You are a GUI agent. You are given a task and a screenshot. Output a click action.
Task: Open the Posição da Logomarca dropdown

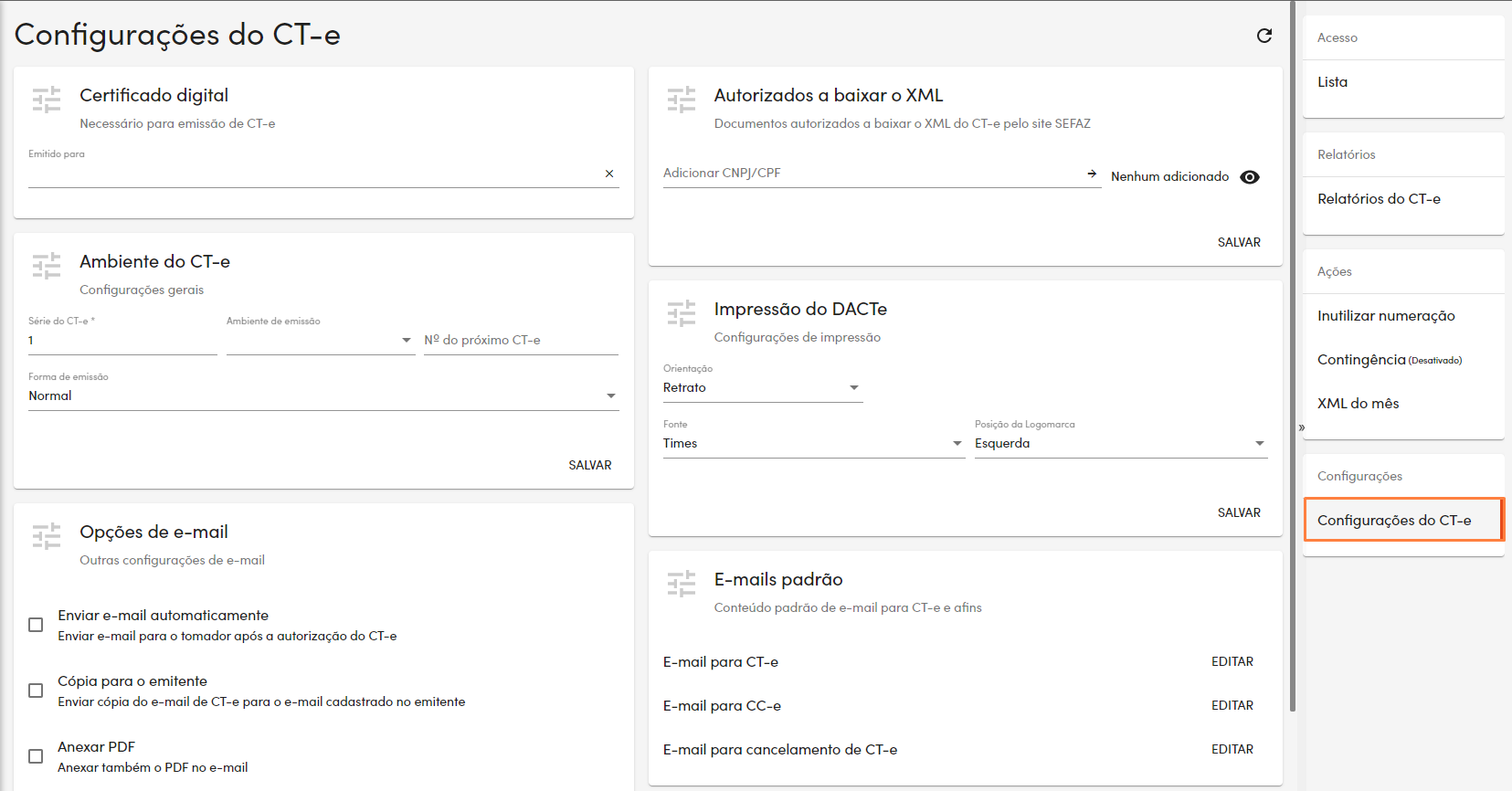click(x=1121, y=443)
